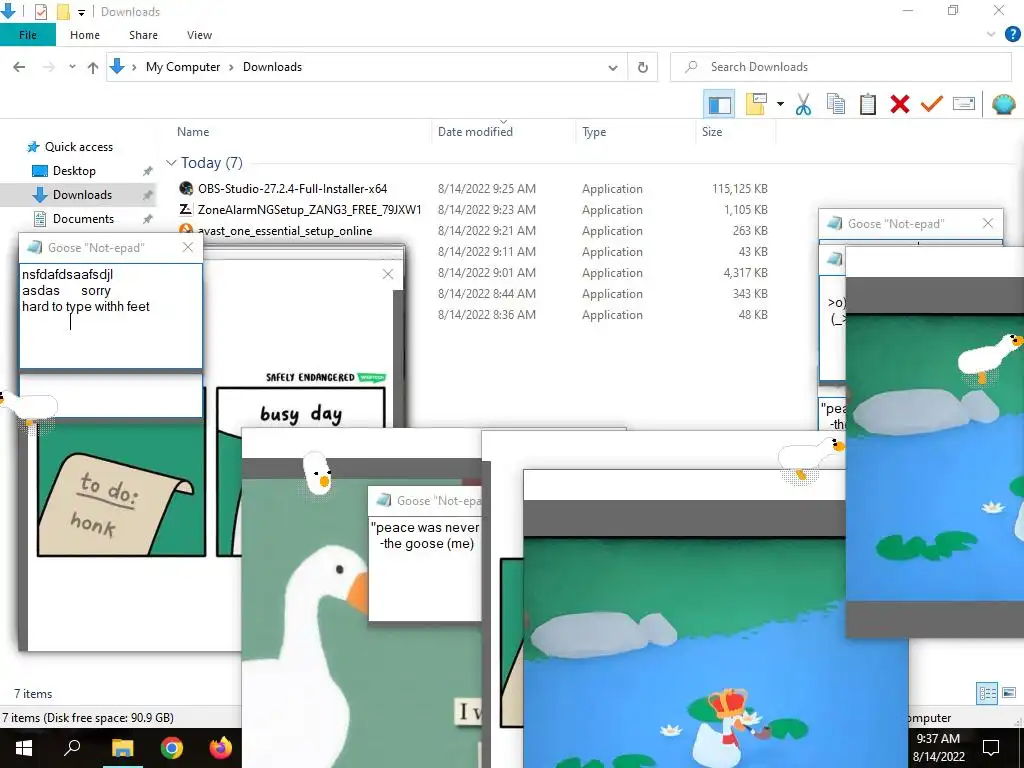Open File Explorer from the taskbar

point(121,748)
